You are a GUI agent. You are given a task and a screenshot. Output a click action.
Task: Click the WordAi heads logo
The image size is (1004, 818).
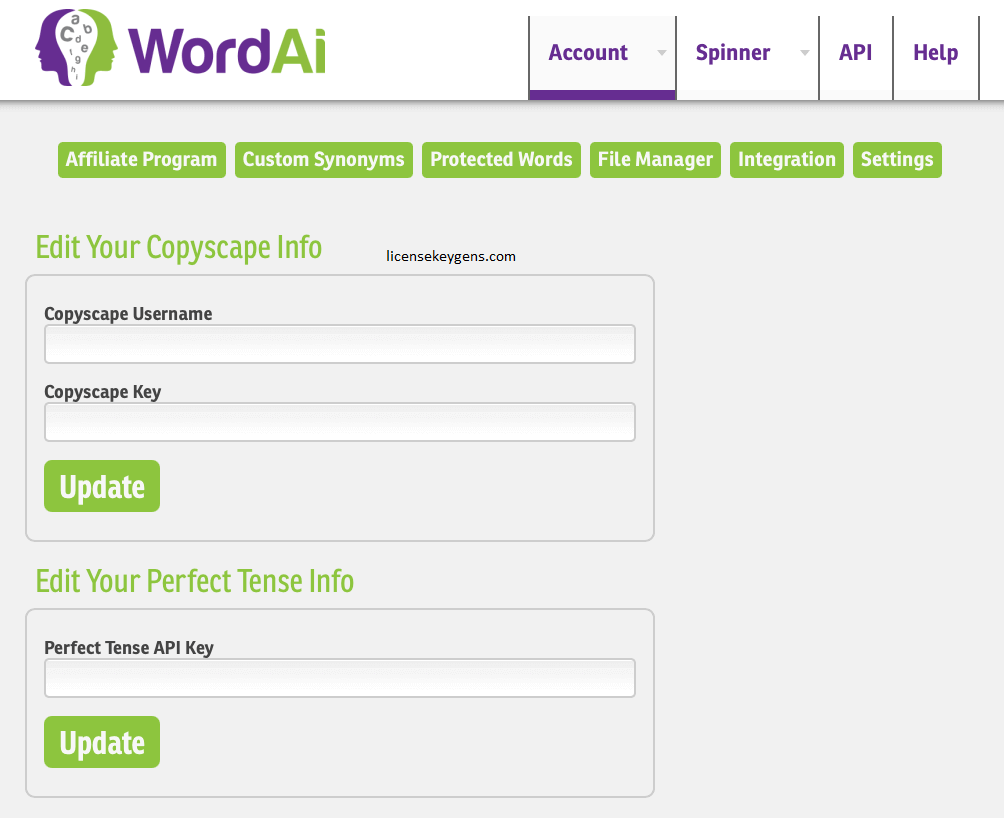click(76, 47)
